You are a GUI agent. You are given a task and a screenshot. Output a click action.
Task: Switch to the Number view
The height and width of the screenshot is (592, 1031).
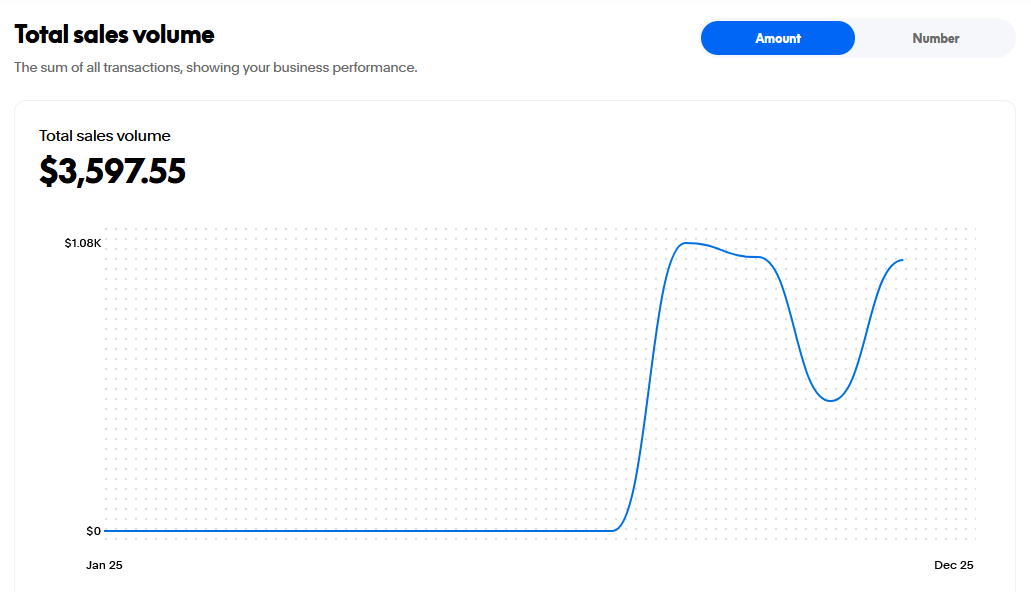pyautogui.click(x=935, y=38)
